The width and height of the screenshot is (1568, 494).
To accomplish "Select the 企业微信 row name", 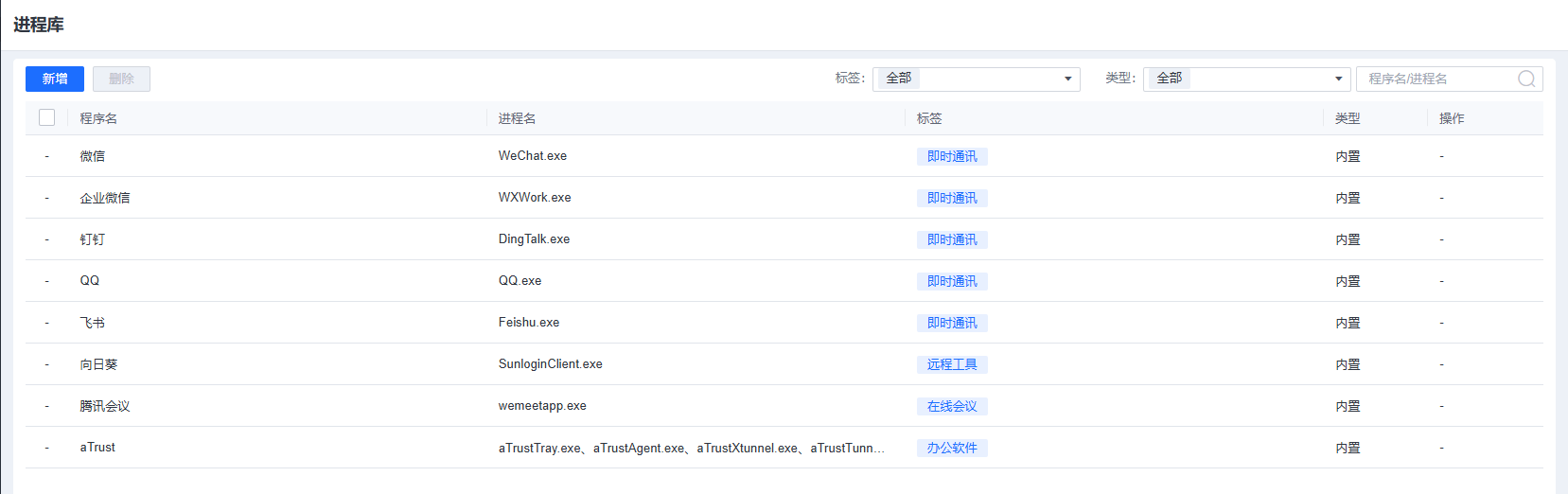I will (105, 198).
